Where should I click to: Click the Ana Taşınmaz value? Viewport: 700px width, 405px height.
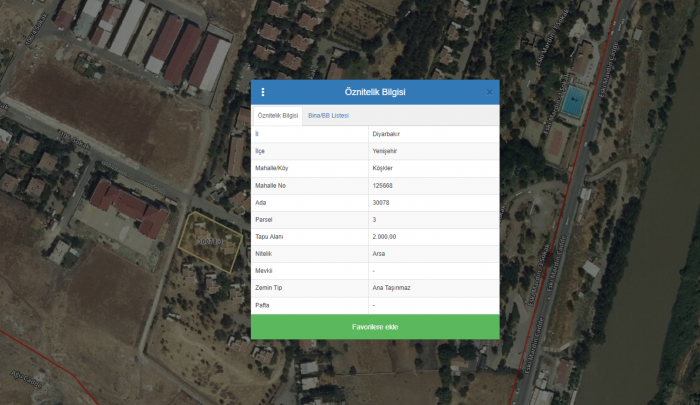(x=389, y=287)
